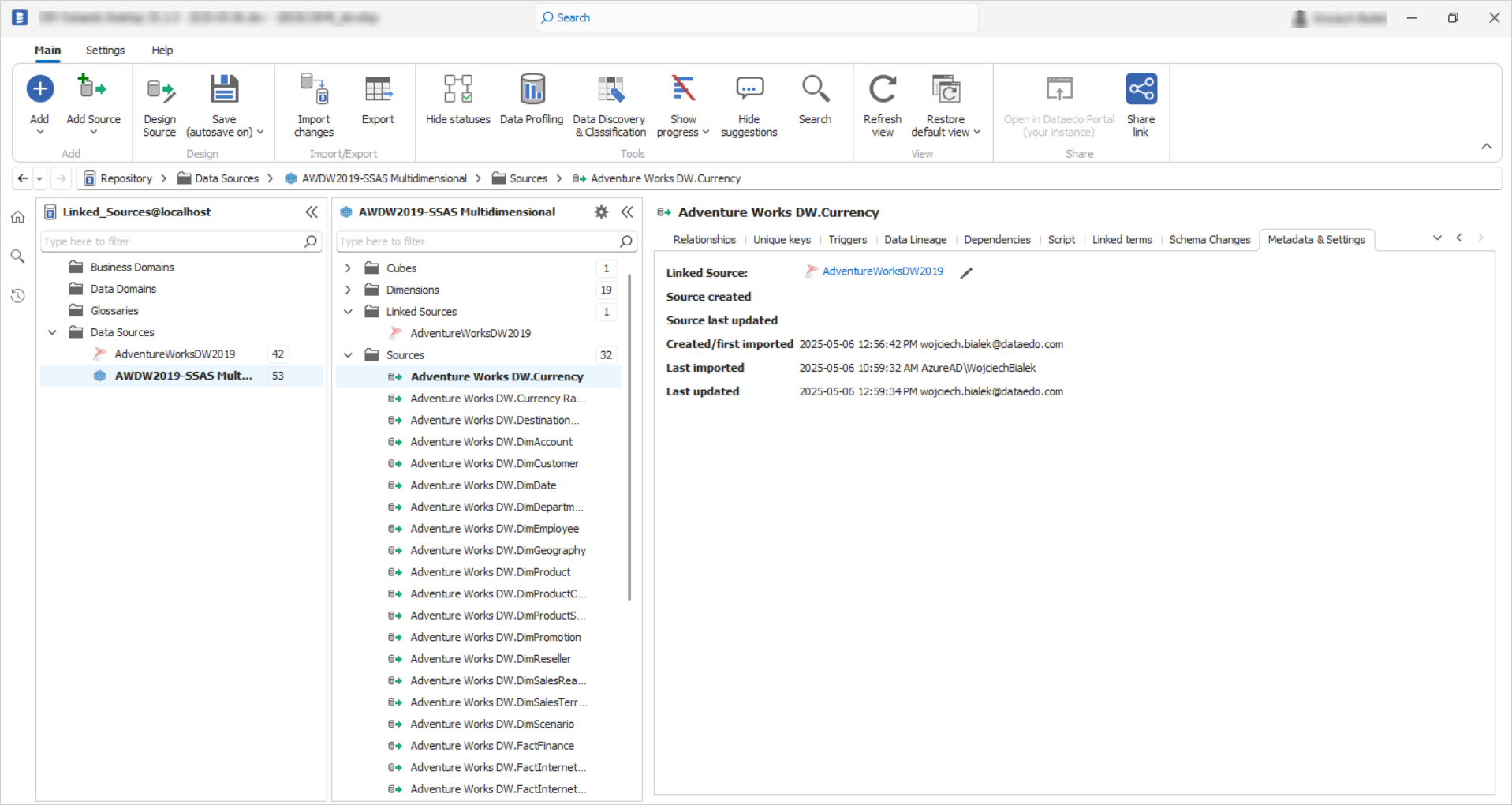Click AWDW2019-SSAS Multidimensional breadcrumb

pyautogui.click(x=384, y=178)
